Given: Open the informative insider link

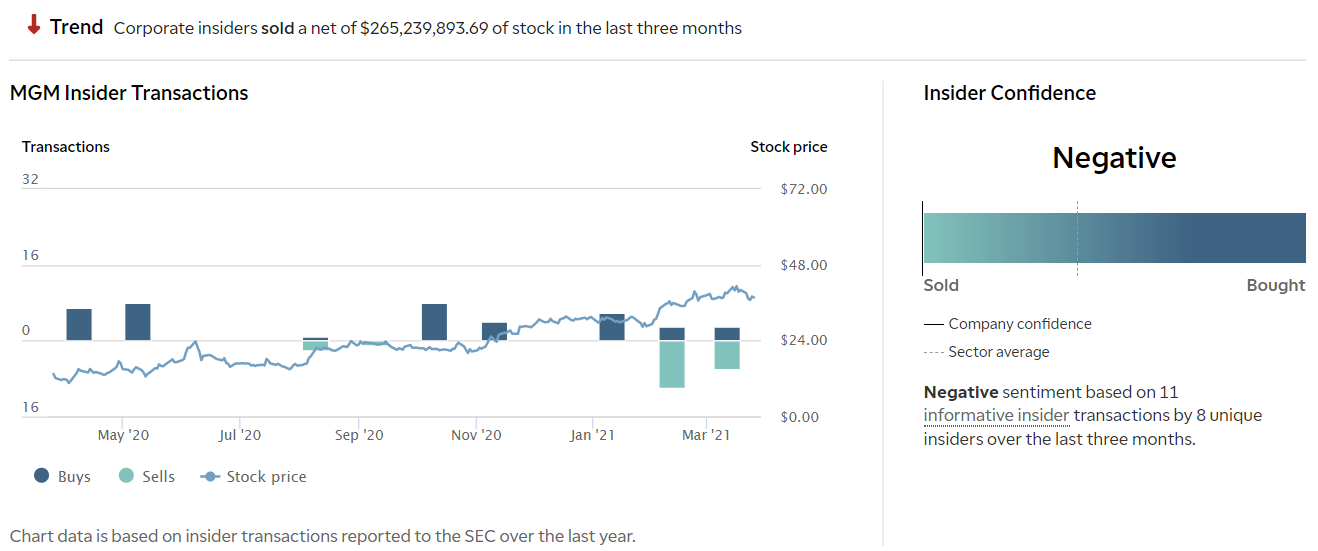Looking at the screenshot, I should [x=996, y=416].
